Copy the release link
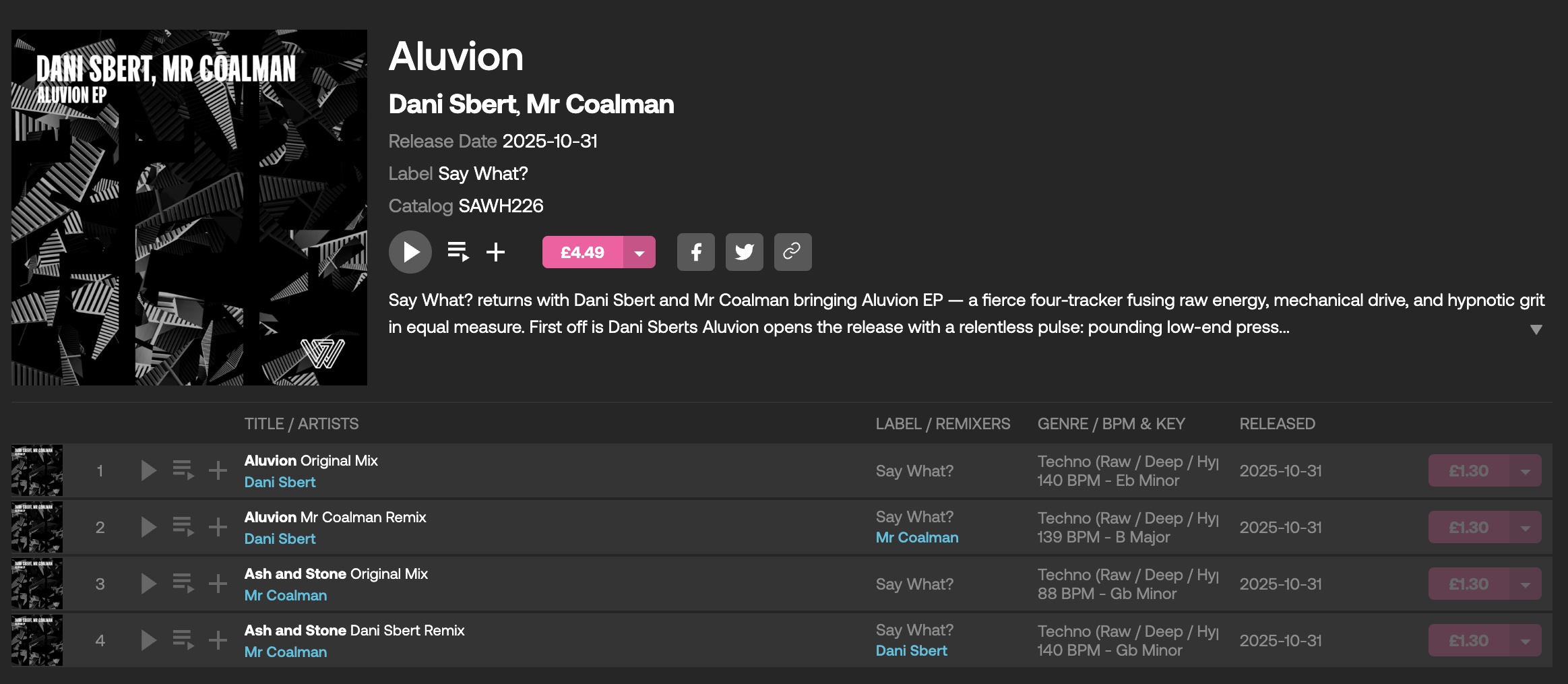Viewport: 1568px width, 684px height. [792, 252]
